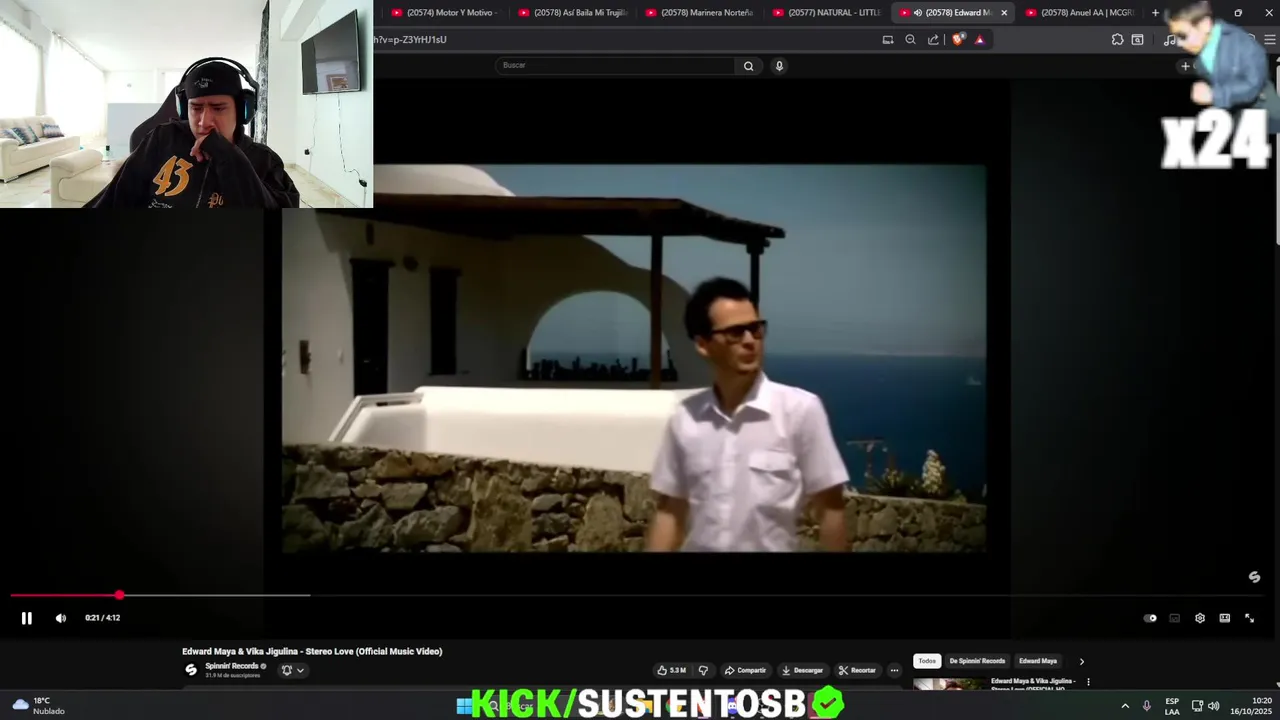The height and width of the screenshot is (720, 1280).
Task: Open Brave Shields lion icon
Action: (958, 40)
